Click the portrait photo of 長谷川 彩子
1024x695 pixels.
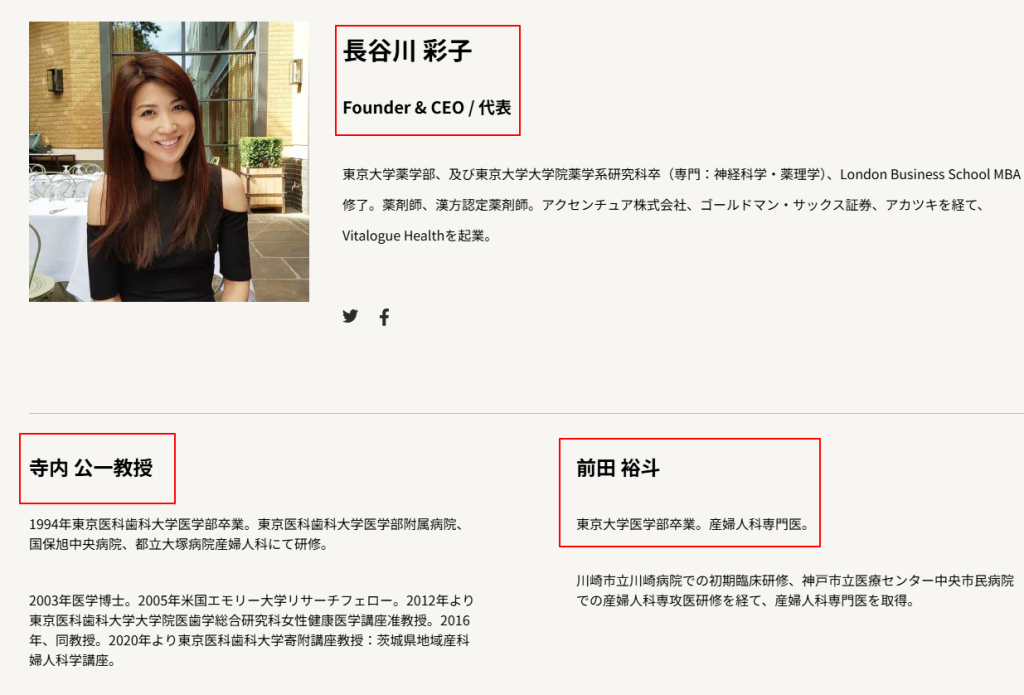[x=168, y=160]
